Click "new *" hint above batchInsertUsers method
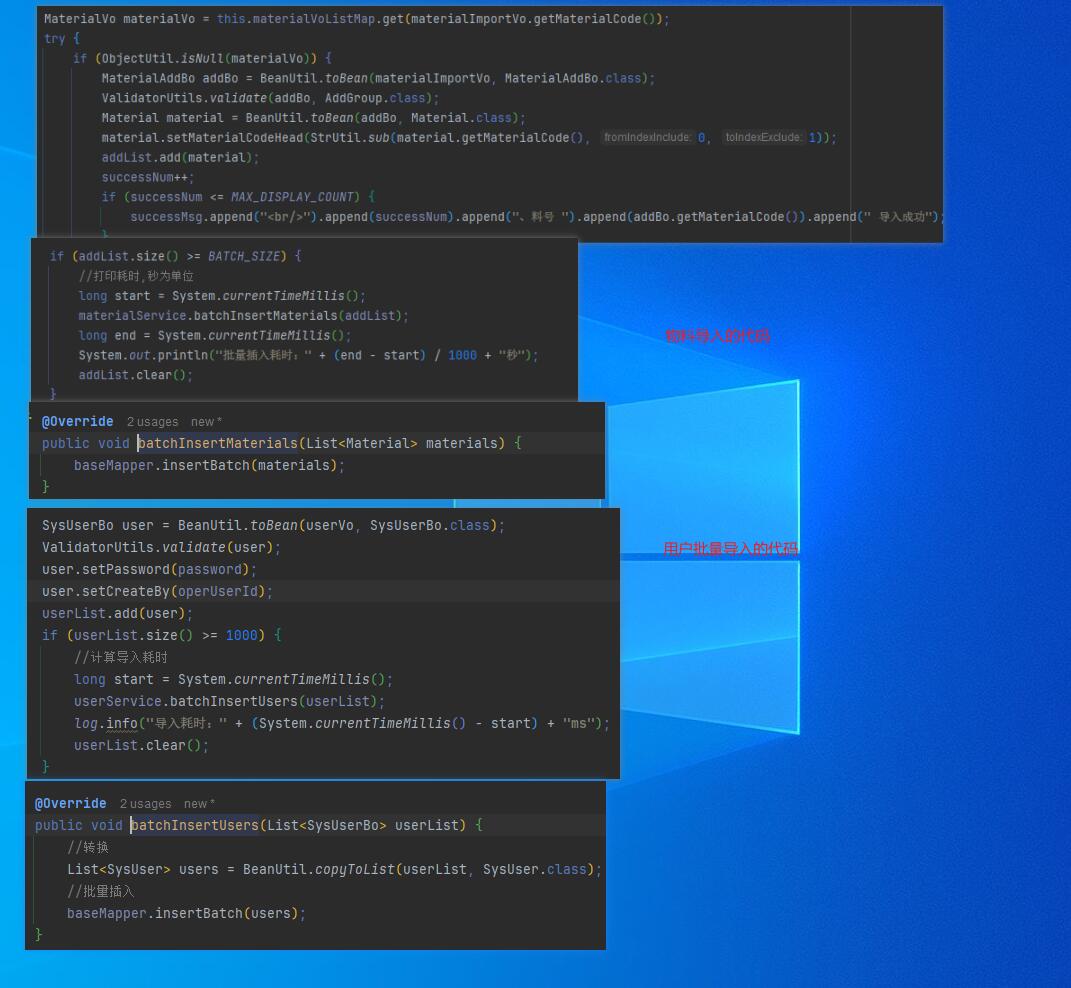Screen dimensions: 1071x988 pos(199,804)
